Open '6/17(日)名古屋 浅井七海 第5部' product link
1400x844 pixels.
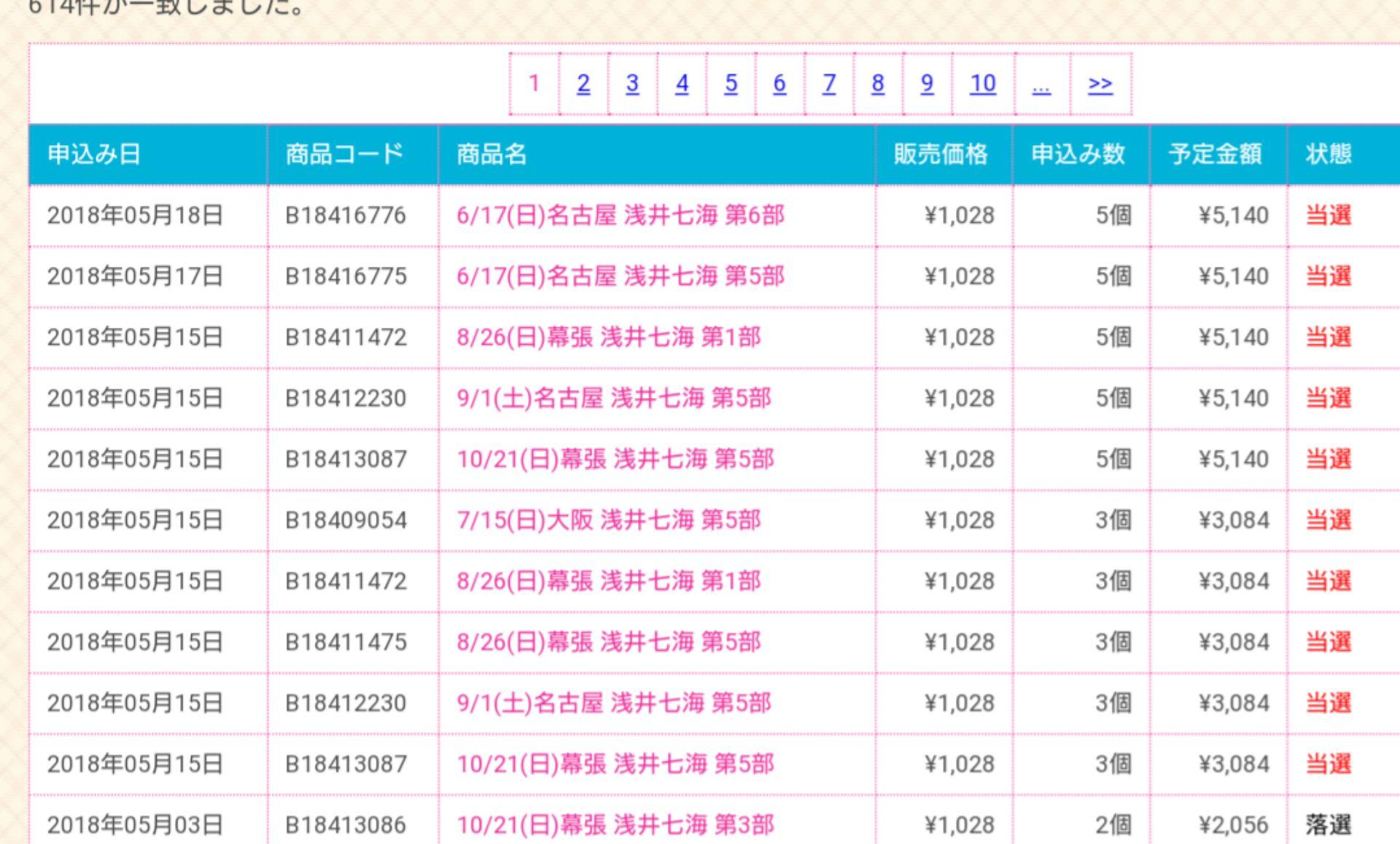(x=621, y=276)
